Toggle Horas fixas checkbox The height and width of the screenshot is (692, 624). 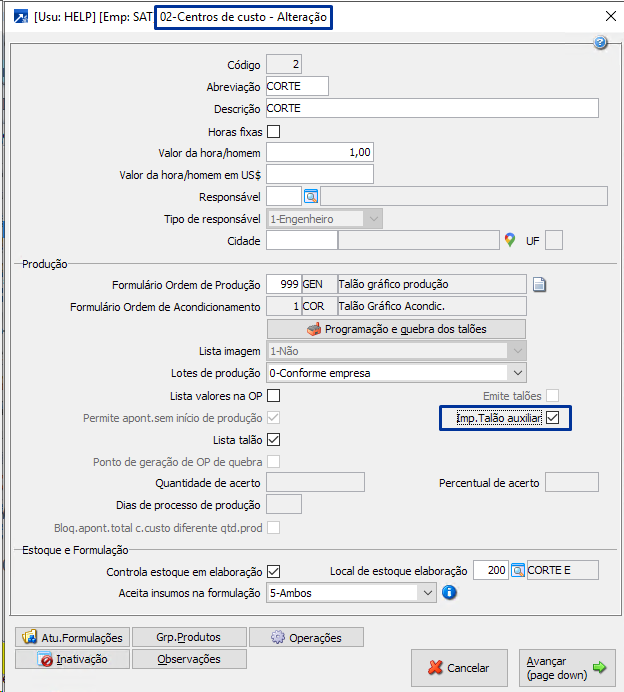pos(274,132)
